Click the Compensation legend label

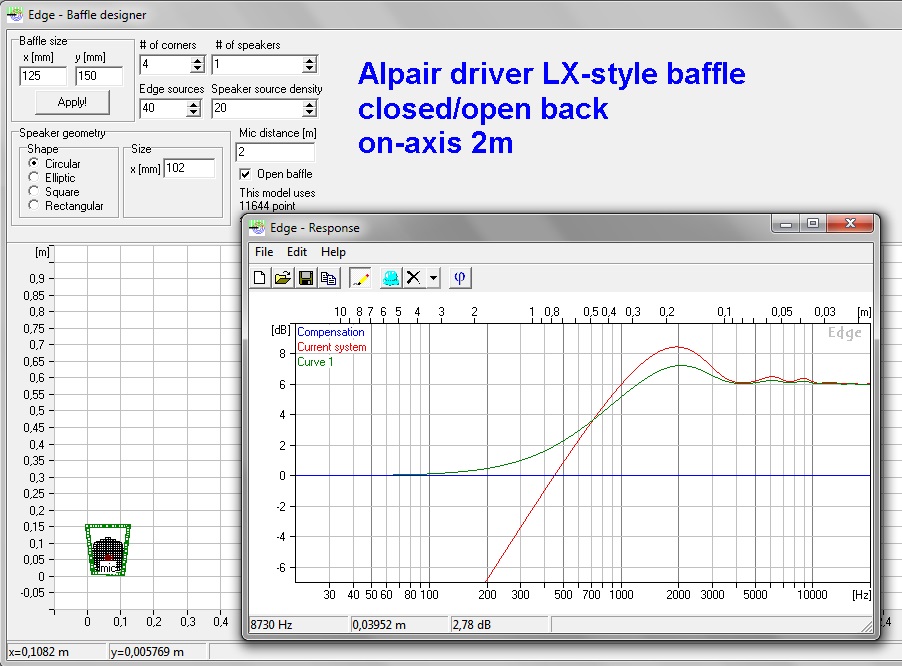click(x=331, y=332)
